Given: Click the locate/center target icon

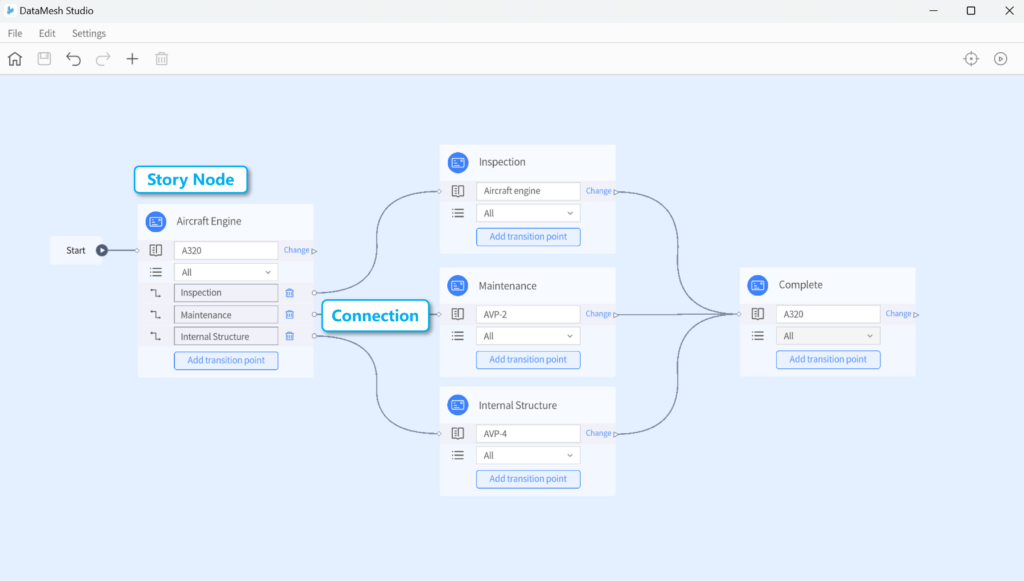Looking at the screenshot, I should [x=970, y=58].
